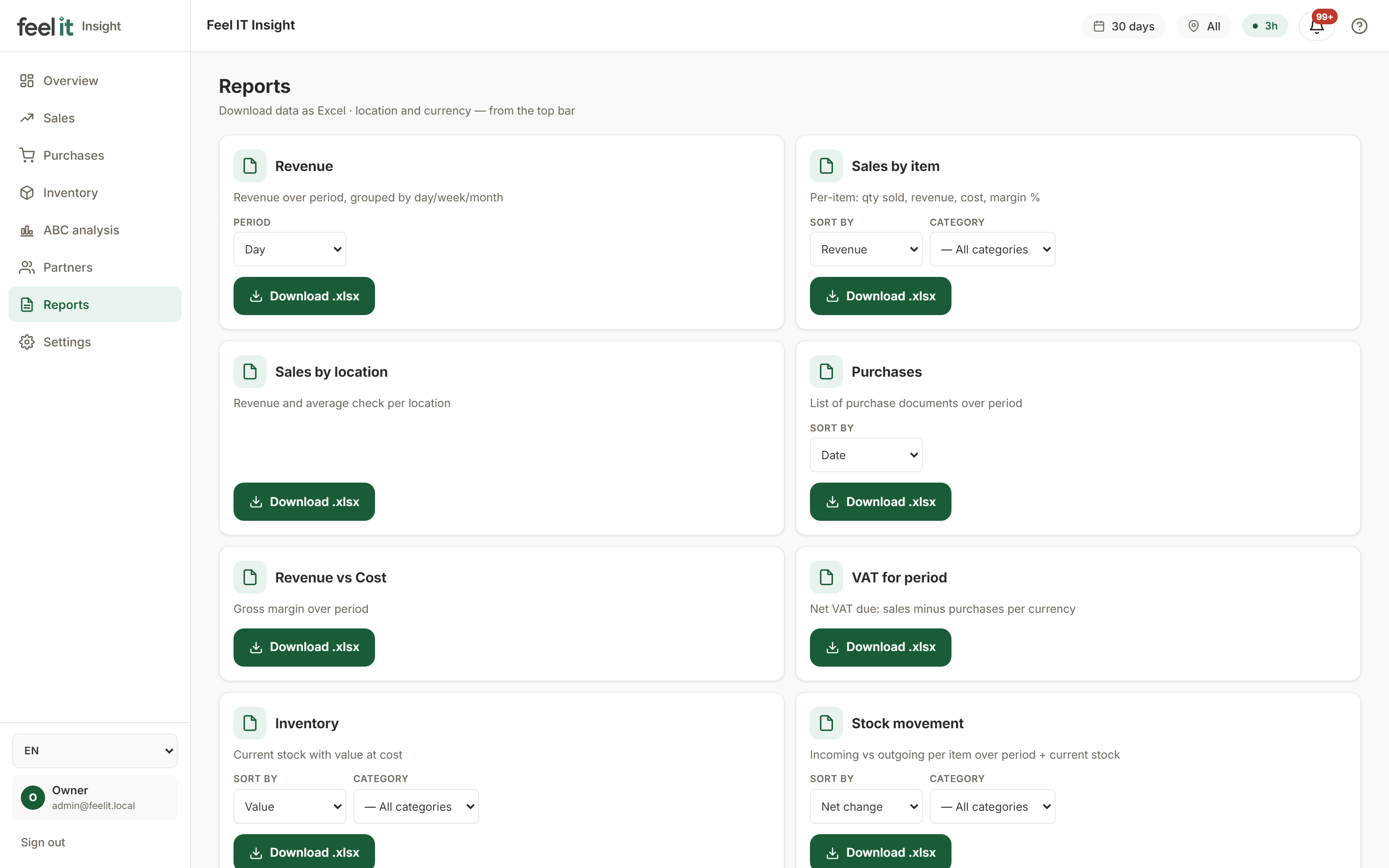This screenshot has width=1389, height=868.
Task: Click the Inventory card file icon
Action: pos(250,723)
